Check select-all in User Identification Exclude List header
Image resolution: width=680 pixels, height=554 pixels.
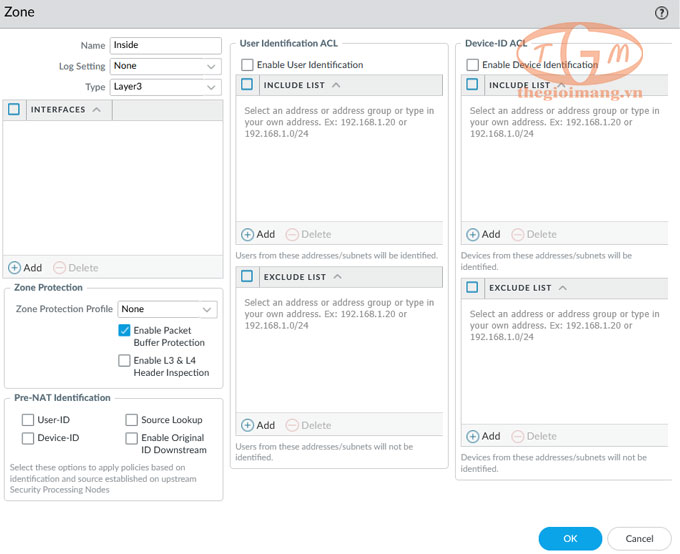click(x=247, y=276)
